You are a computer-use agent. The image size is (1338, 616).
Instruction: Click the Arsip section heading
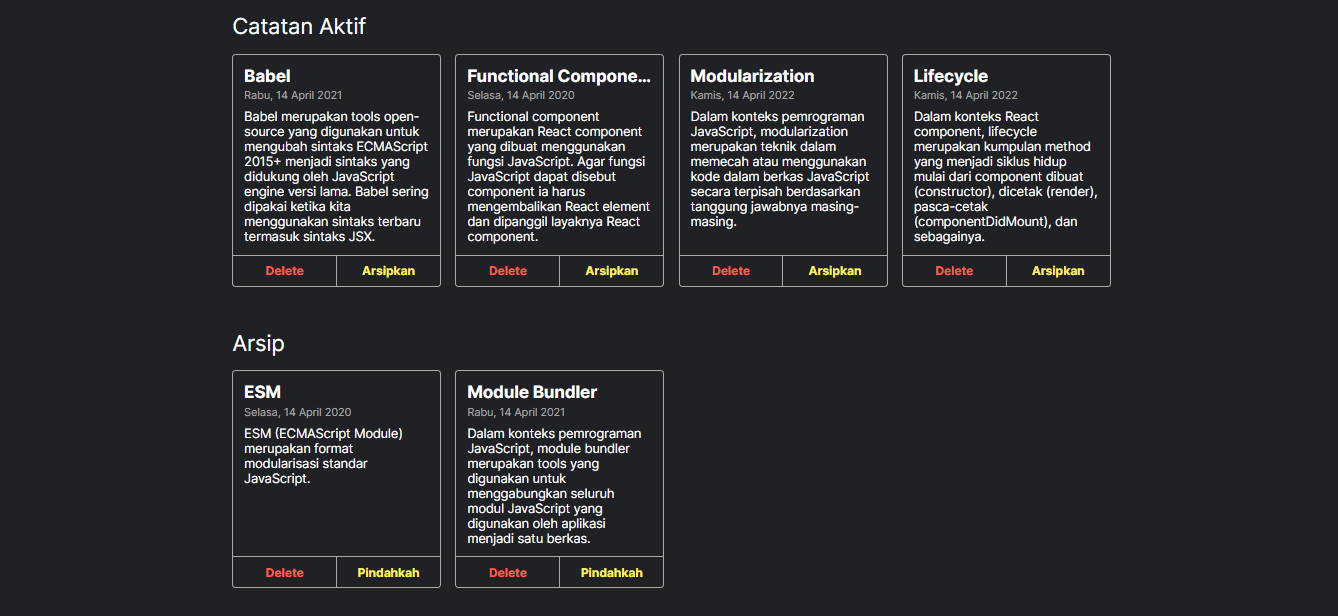click(x=258, y=343)
